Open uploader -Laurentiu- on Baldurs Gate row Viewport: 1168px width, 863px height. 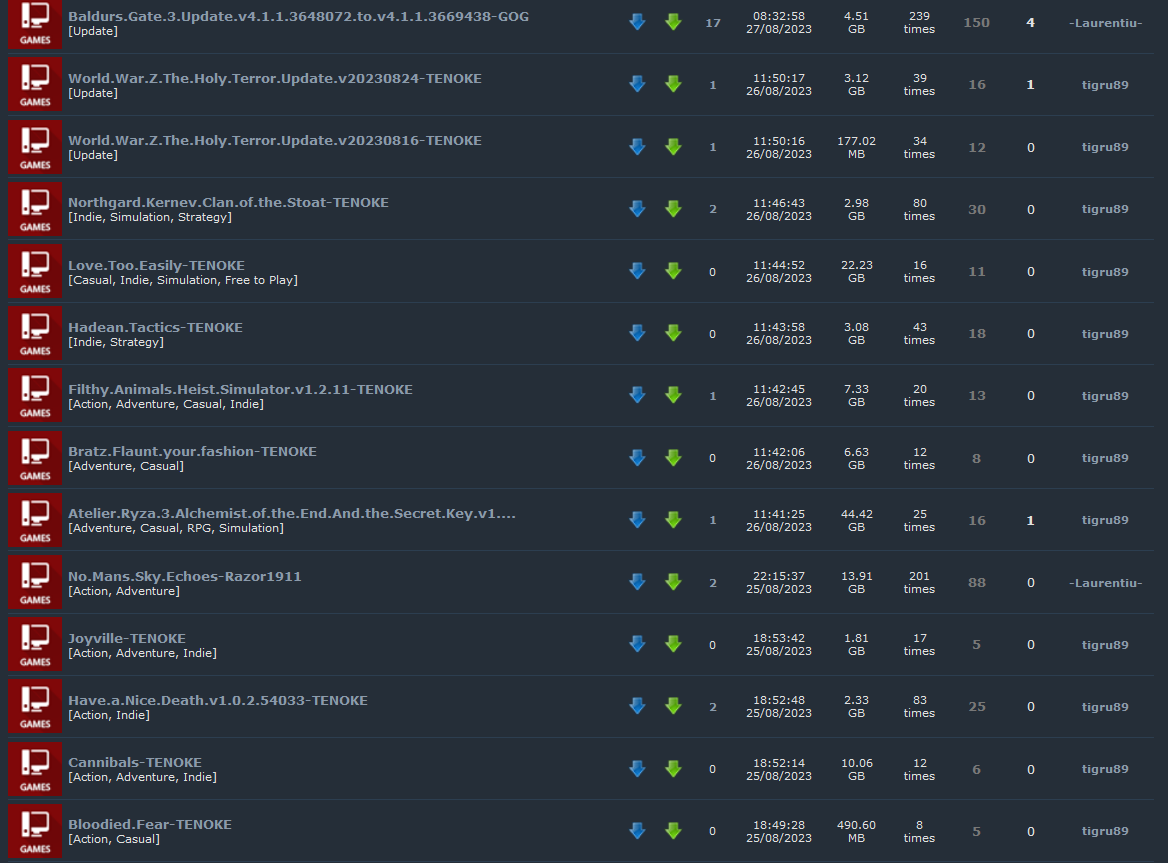click(1105, 23)
